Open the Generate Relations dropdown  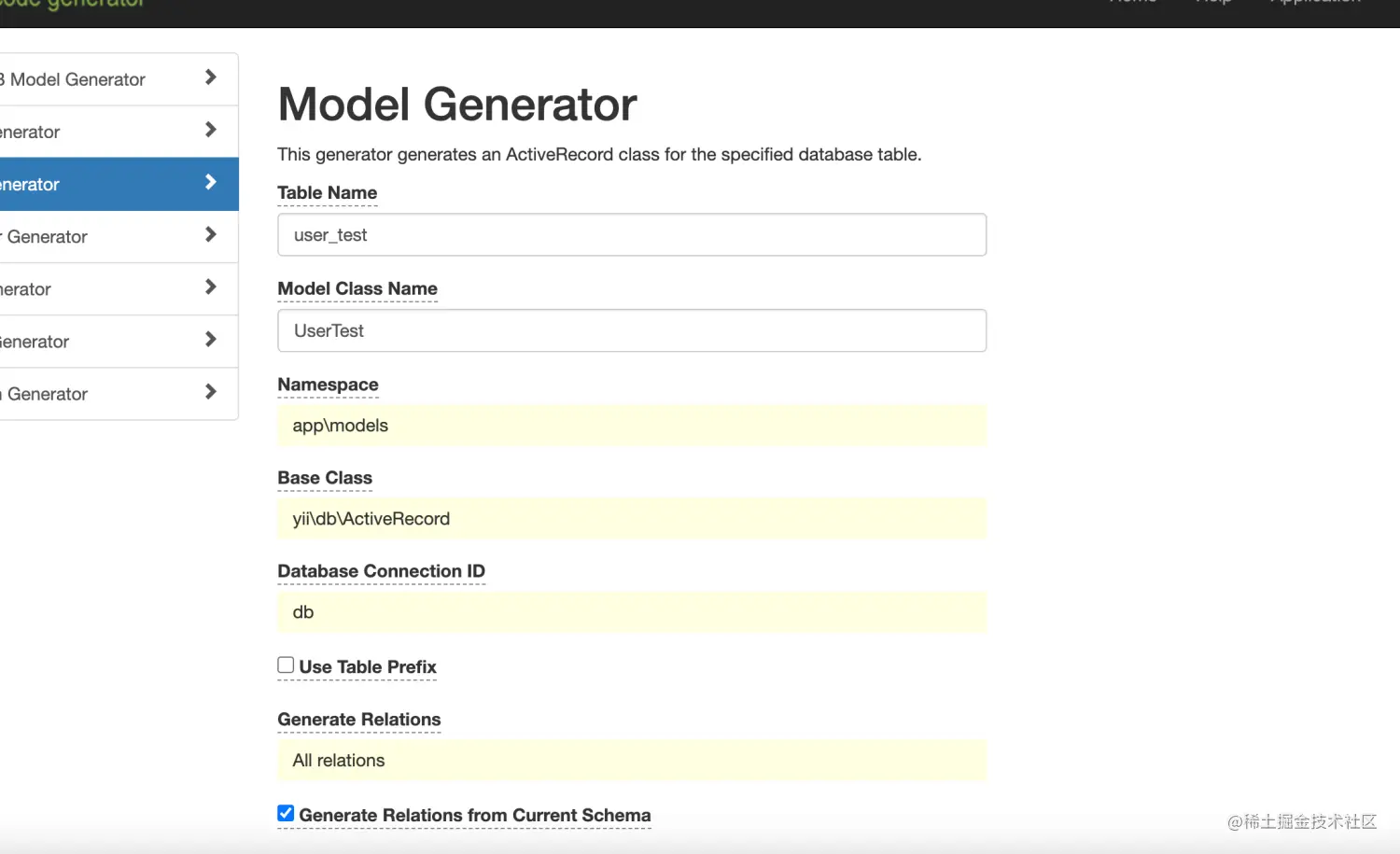(x=631, y=761)
